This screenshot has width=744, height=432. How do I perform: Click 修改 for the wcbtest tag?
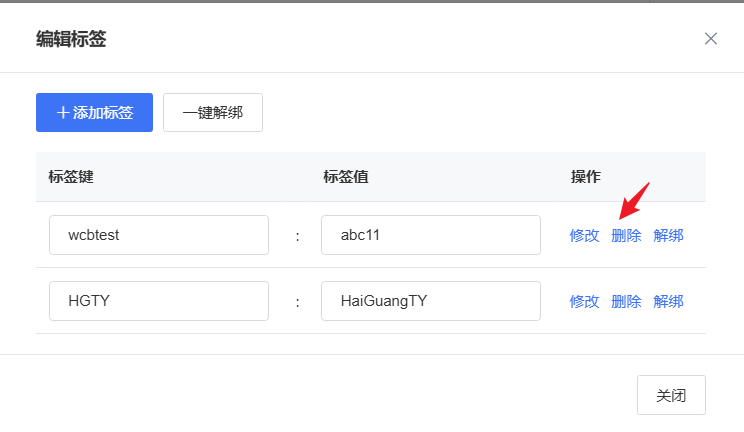(585, 235)
